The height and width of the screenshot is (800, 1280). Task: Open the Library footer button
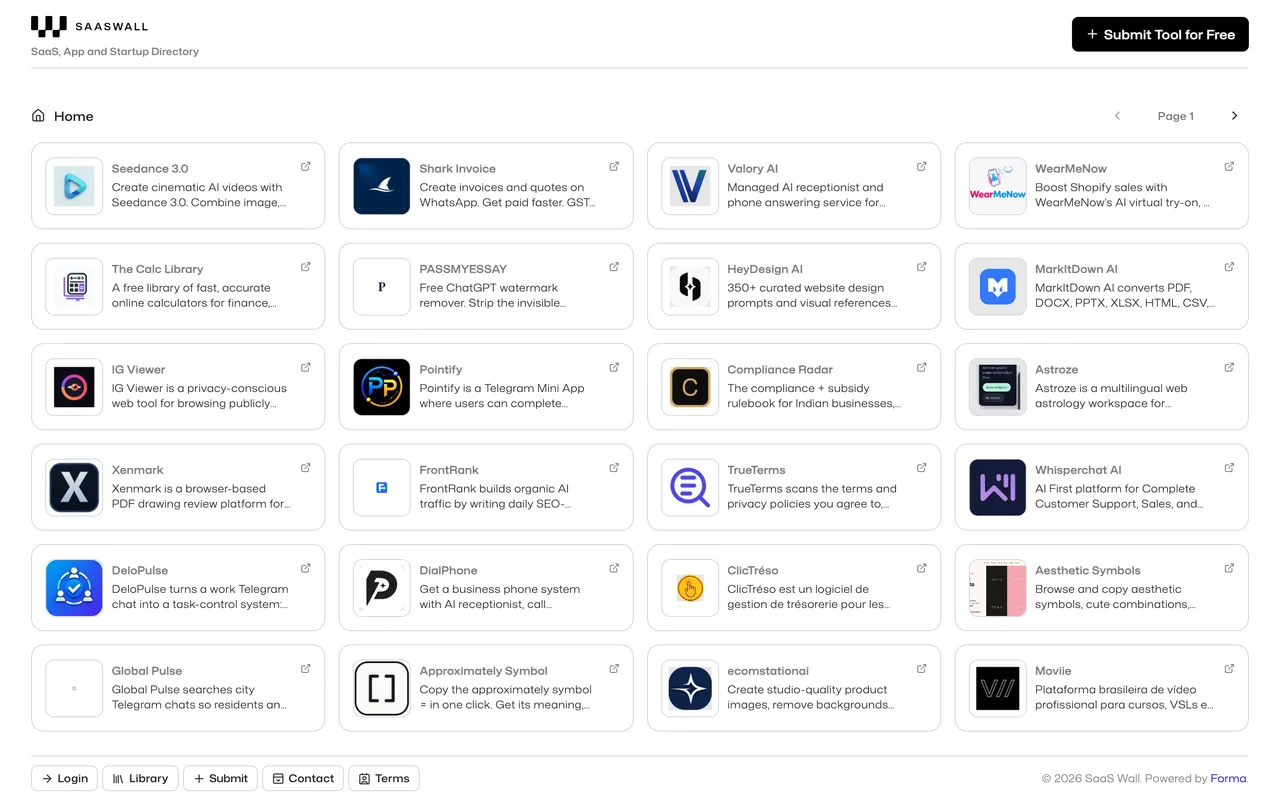[x=140, y=779]
